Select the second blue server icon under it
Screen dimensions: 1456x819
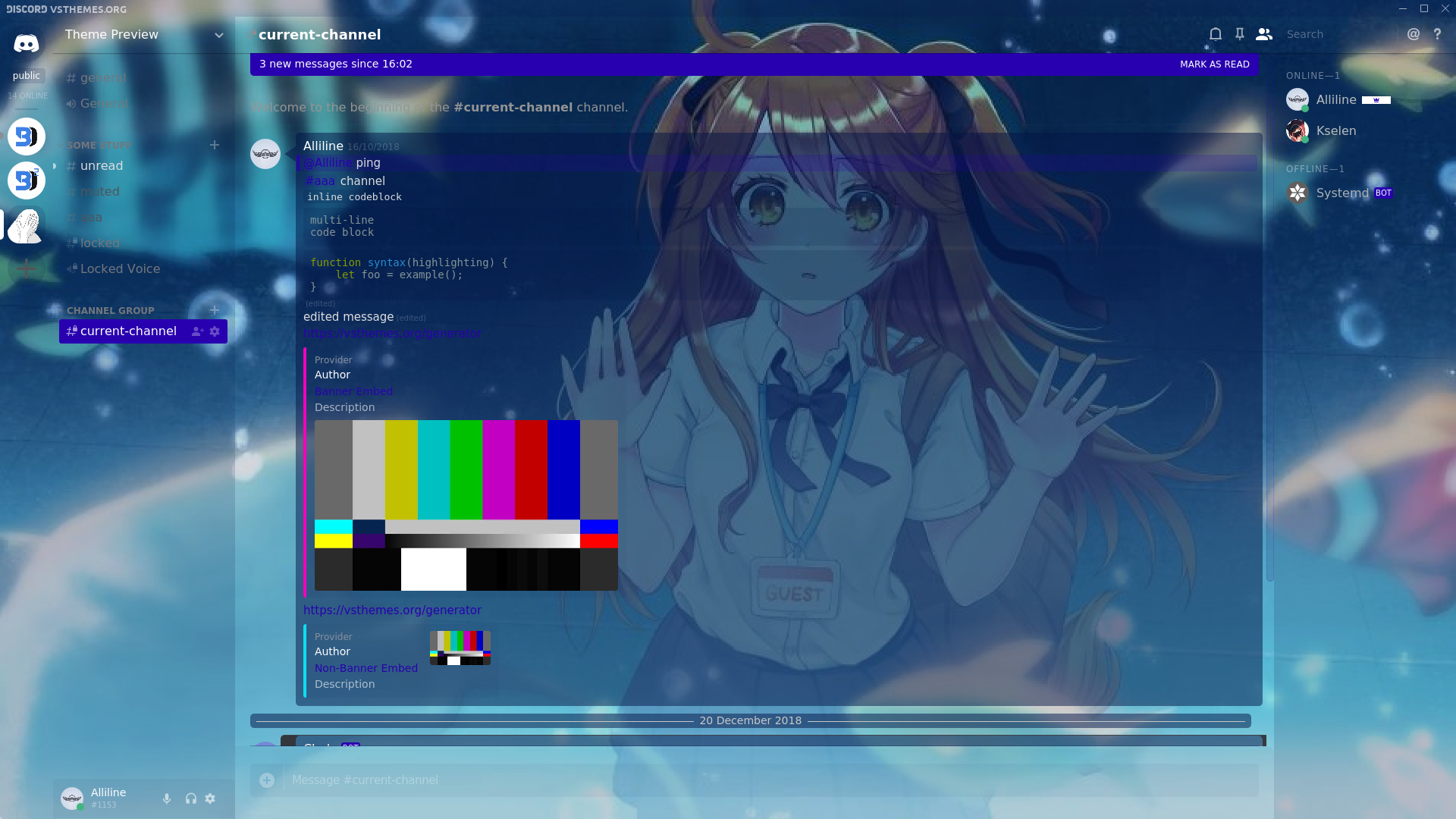click(27, 180)
